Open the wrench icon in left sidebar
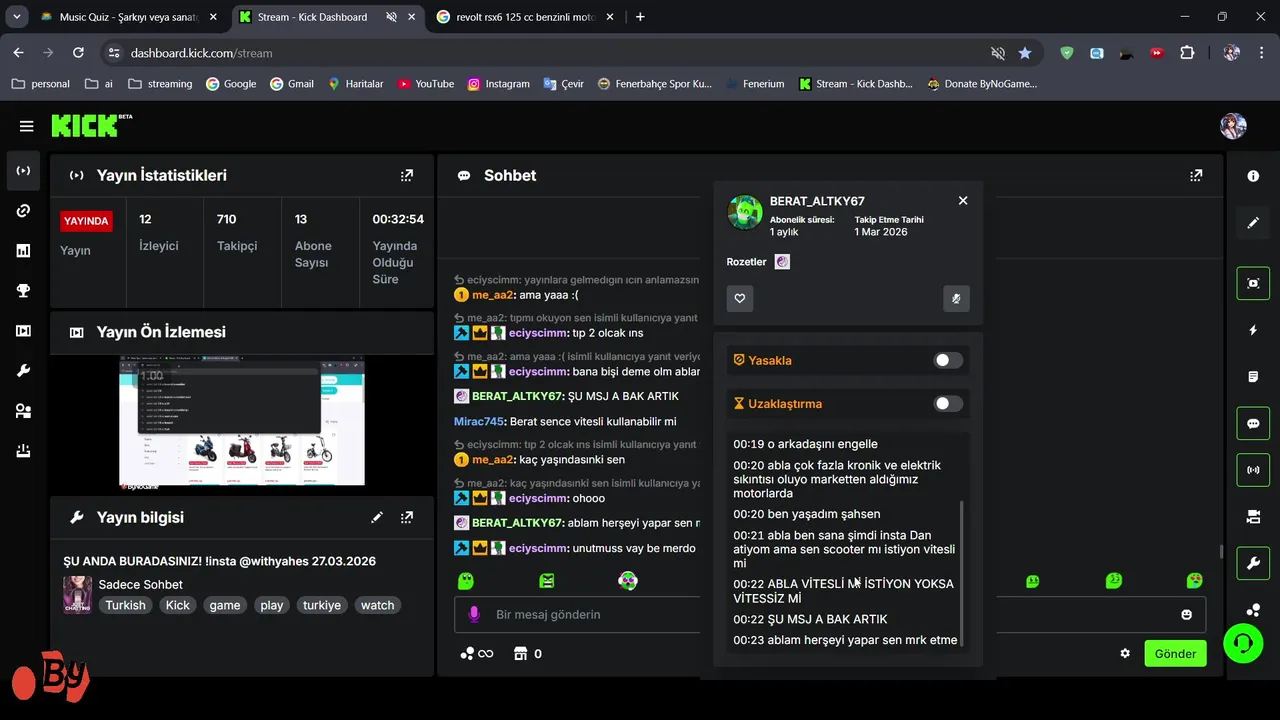 tap(23, 371)
